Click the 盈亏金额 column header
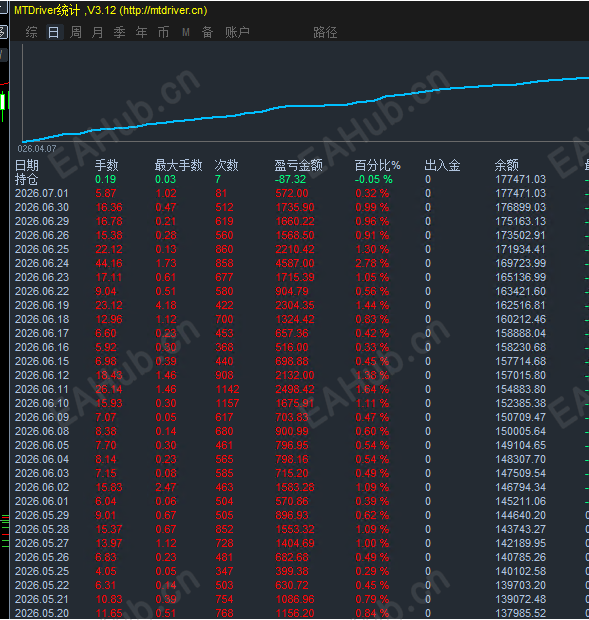Viewport: 589px width, 620px height. tap(298, 165)
